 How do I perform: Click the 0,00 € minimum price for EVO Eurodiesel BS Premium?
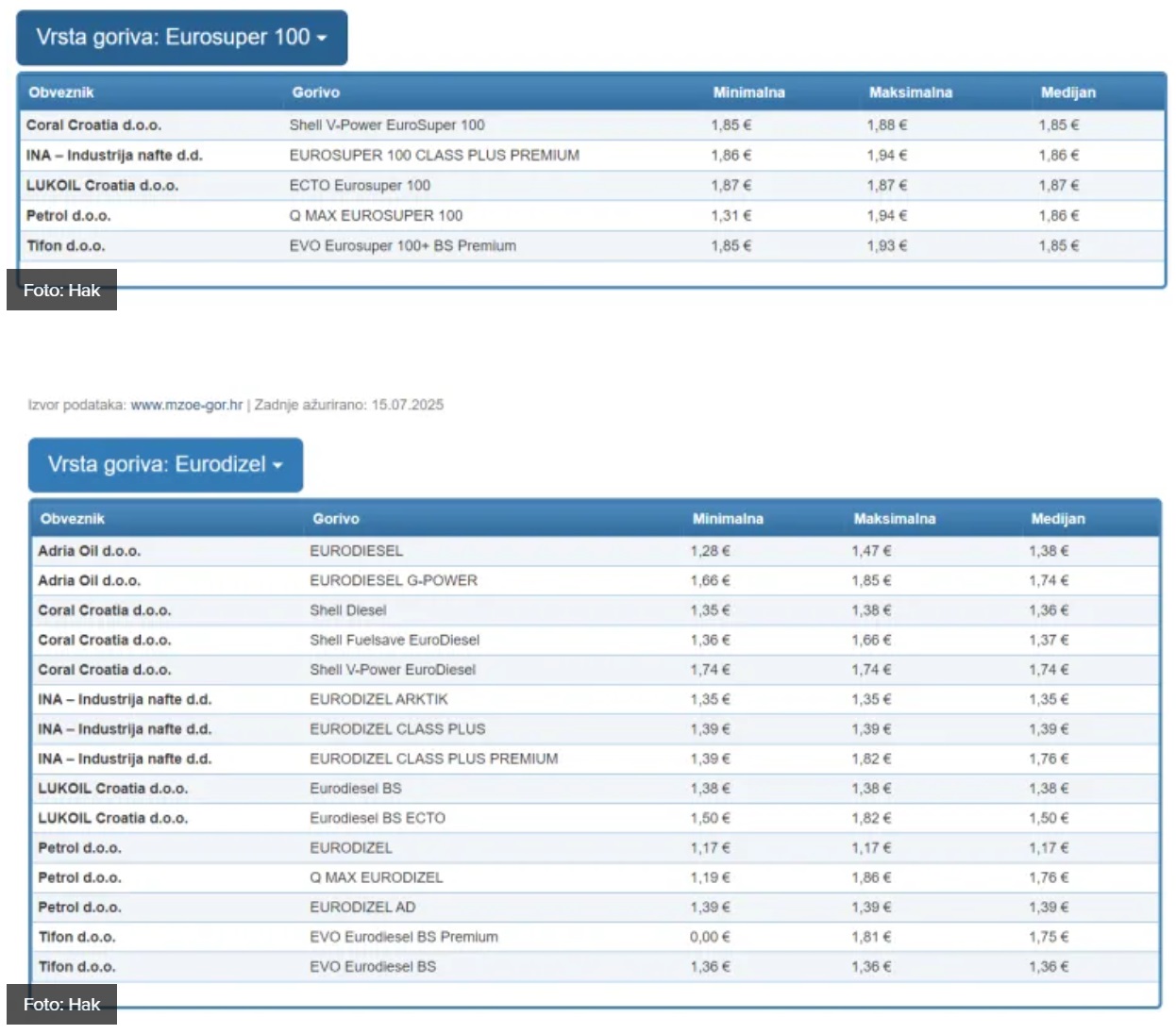point(710,937)
